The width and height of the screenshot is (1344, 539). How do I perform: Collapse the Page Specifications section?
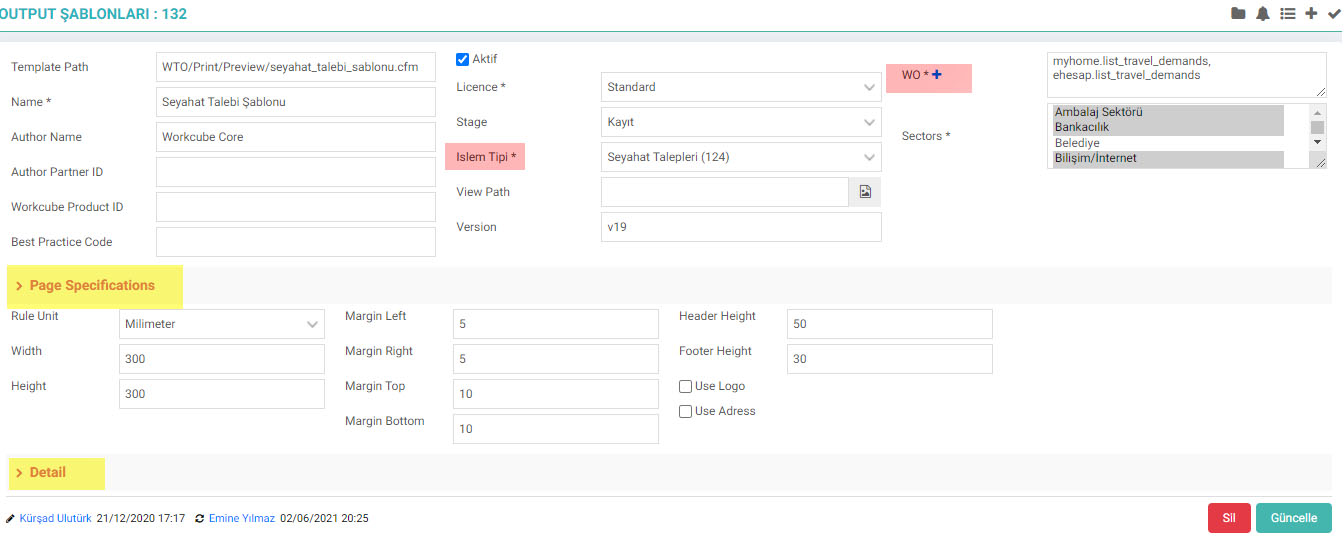[x=85, y=286]
